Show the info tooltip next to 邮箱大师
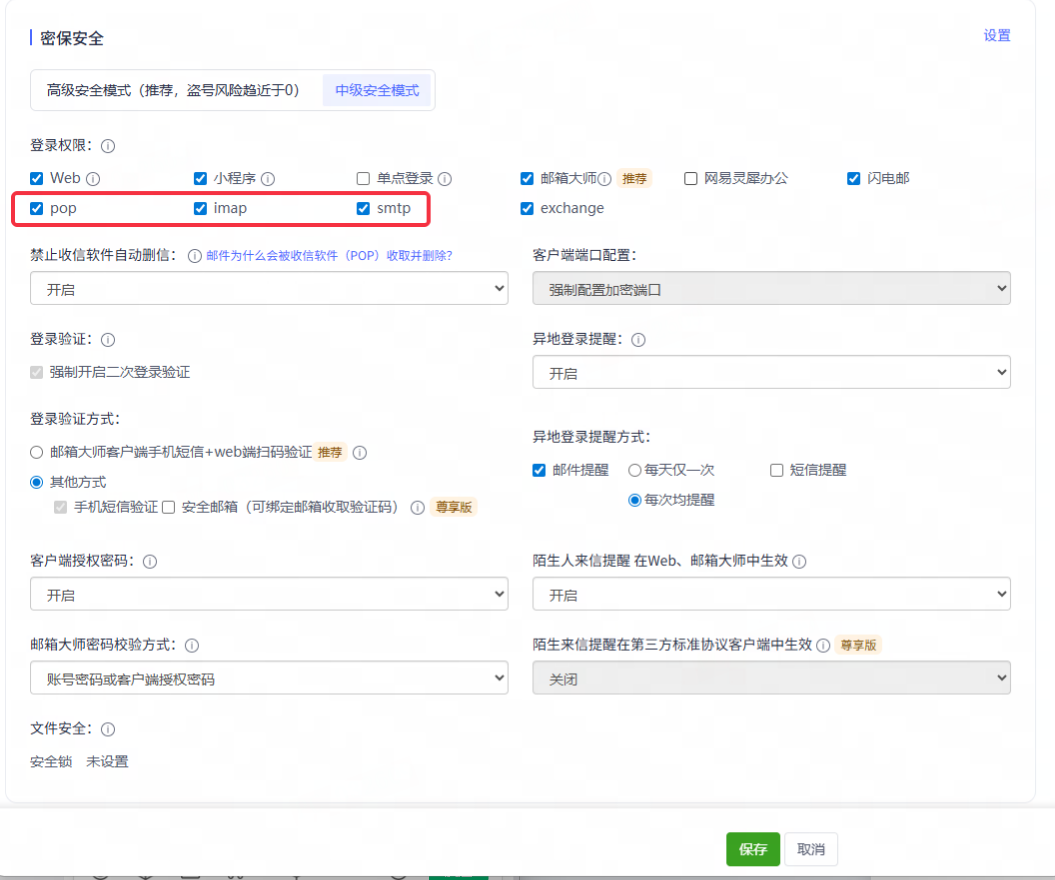 [605, 179]
